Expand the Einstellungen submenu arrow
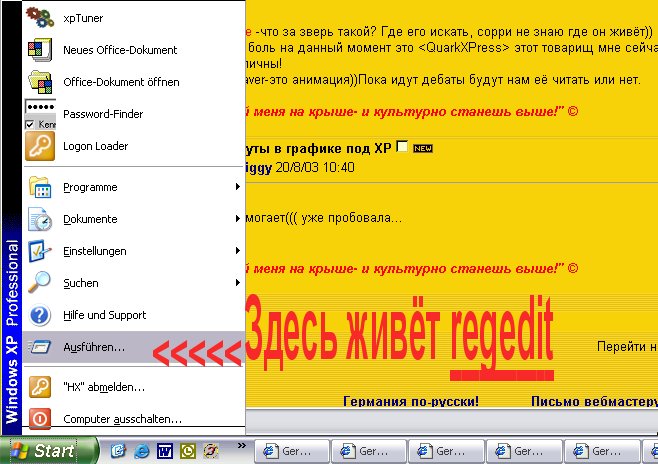The height and width of the screenshot is (464, 658). click(x=237, y=251)
